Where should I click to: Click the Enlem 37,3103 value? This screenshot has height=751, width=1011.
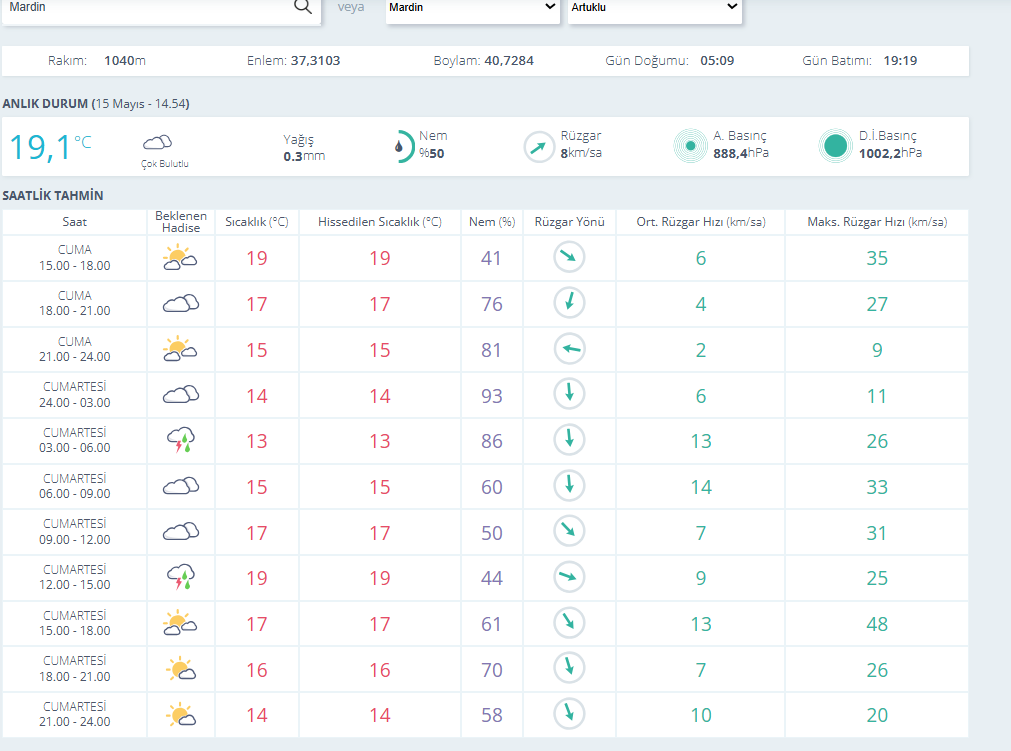click(x=315, y=61)
